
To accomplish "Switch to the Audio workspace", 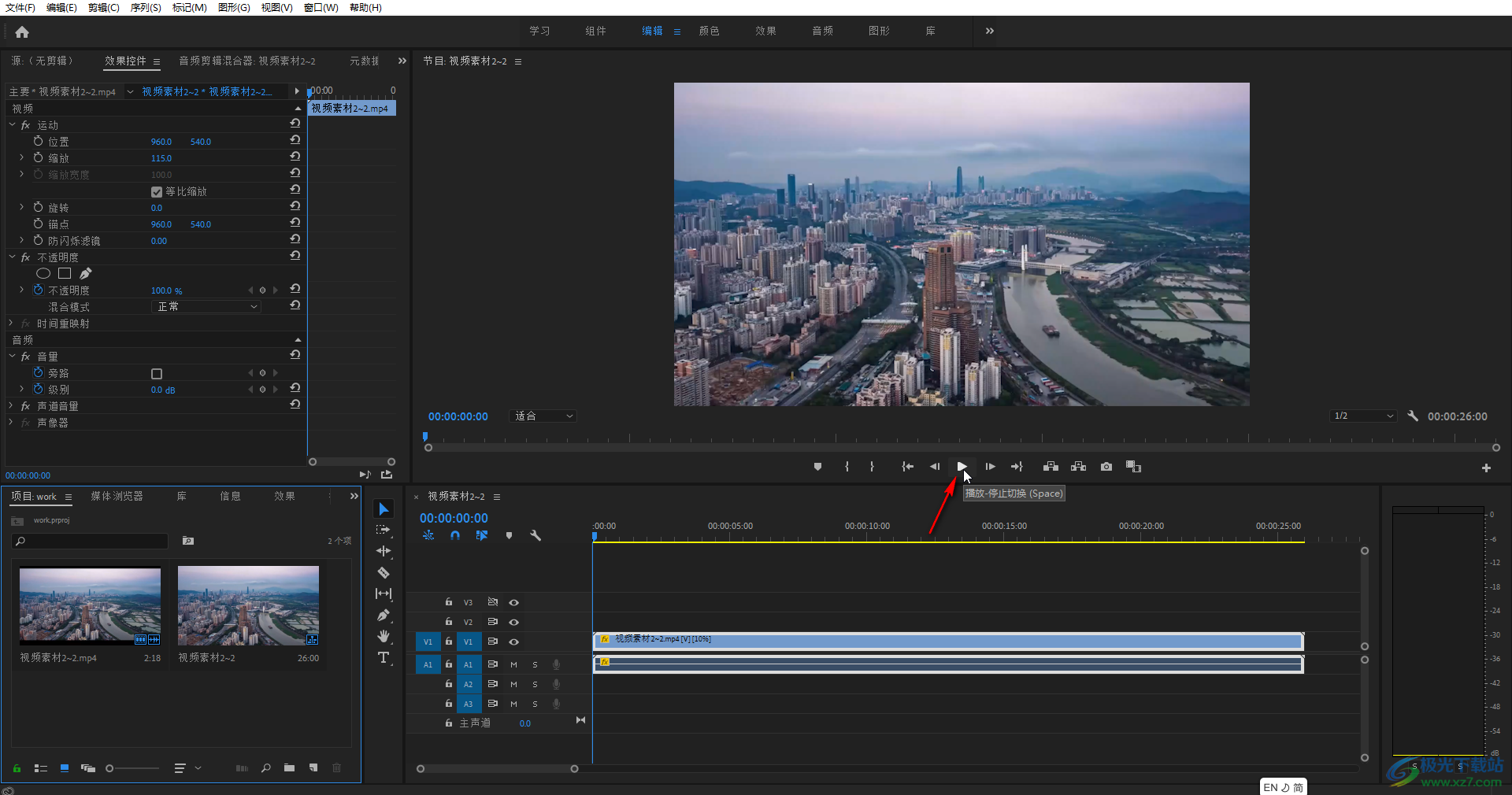I will [822, 31].
